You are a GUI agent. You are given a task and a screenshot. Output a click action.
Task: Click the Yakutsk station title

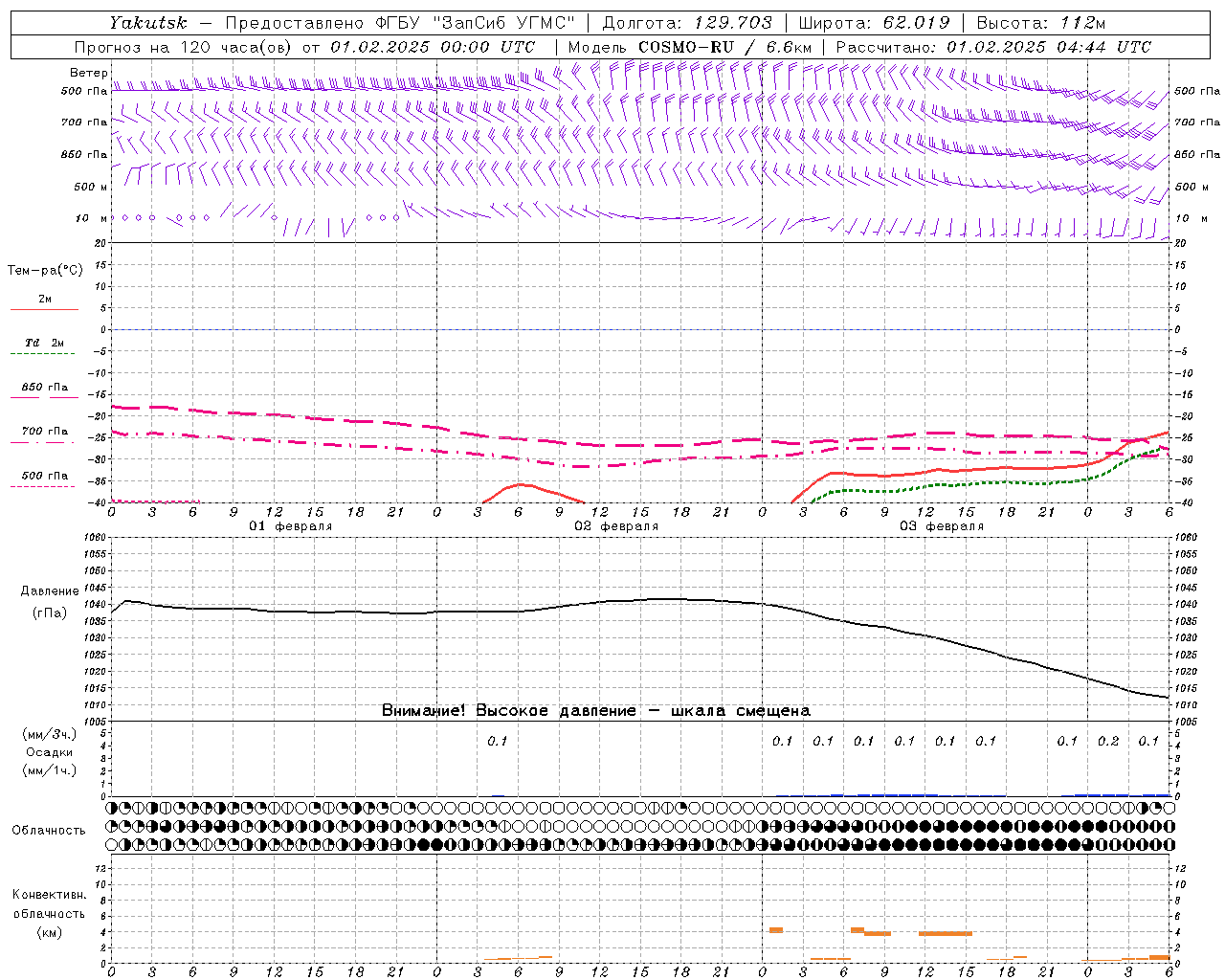click(x=148, y=23)
